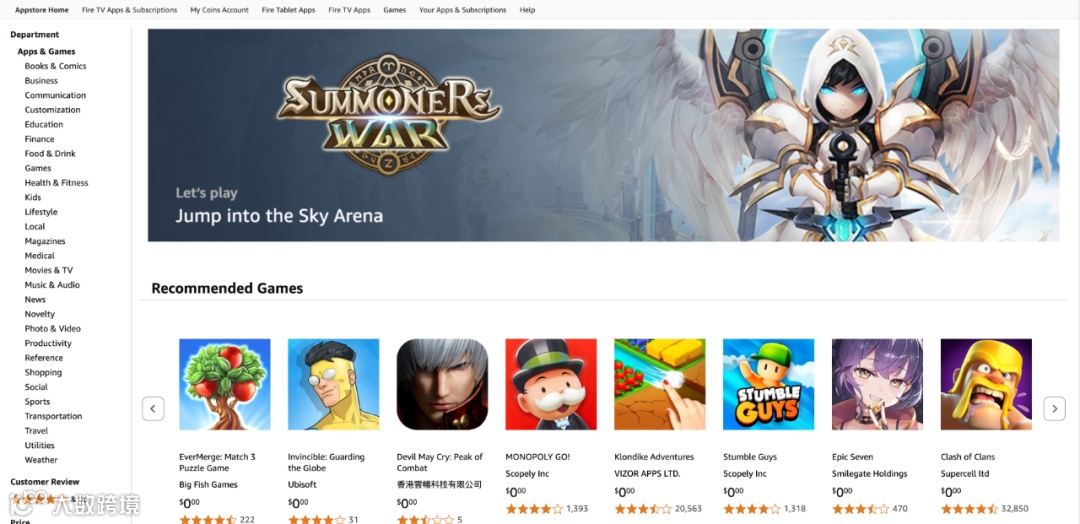The image size is (1080, 524).
Task: Open the Stumble Guys app icon
Action: 769,384
